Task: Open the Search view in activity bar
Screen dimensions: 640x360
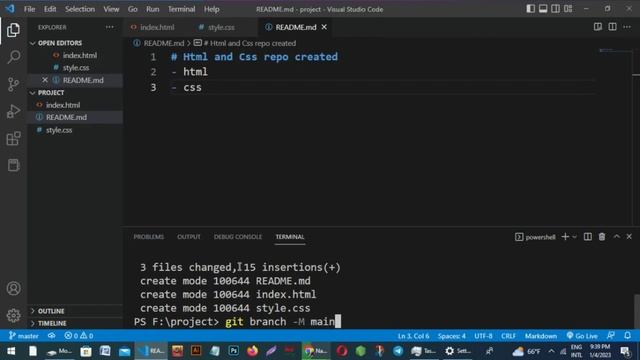Action: pos(13,57)
